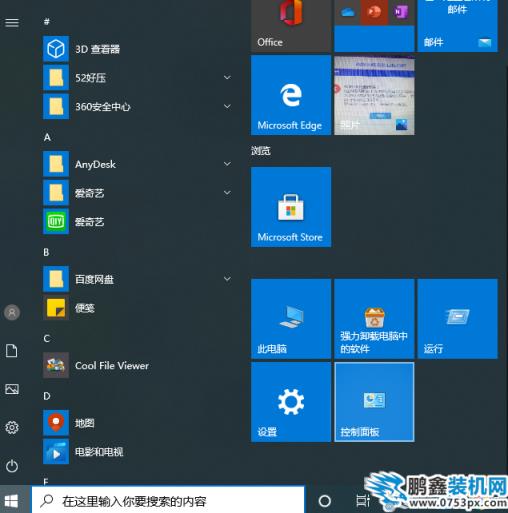
Task: Click the 52好压 folder icon
Action: (x=56, y=78)
